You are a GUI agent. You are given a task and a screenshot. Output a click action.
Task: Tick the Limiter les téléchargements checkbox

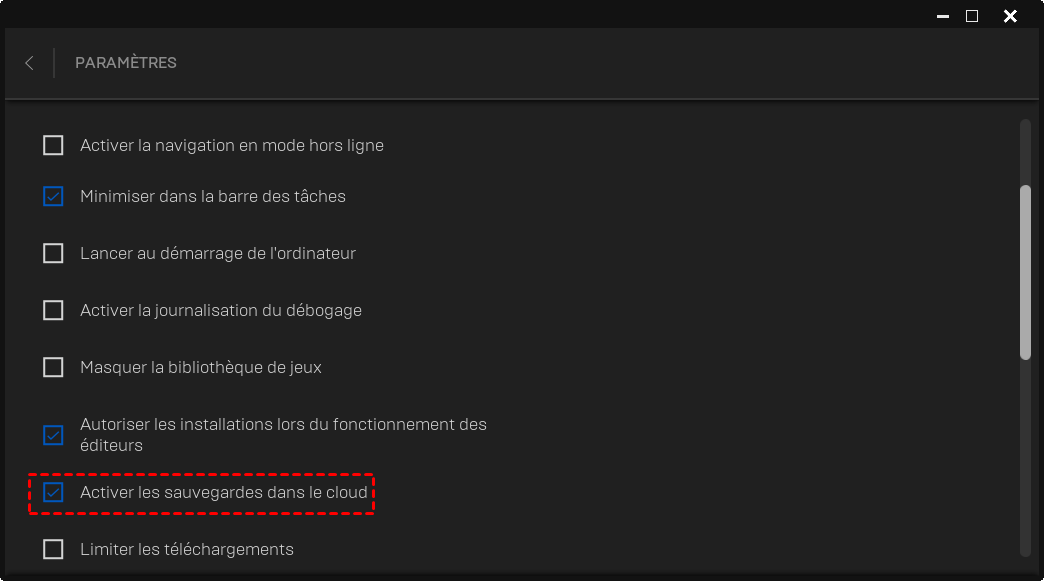click(x=53, y=549)
